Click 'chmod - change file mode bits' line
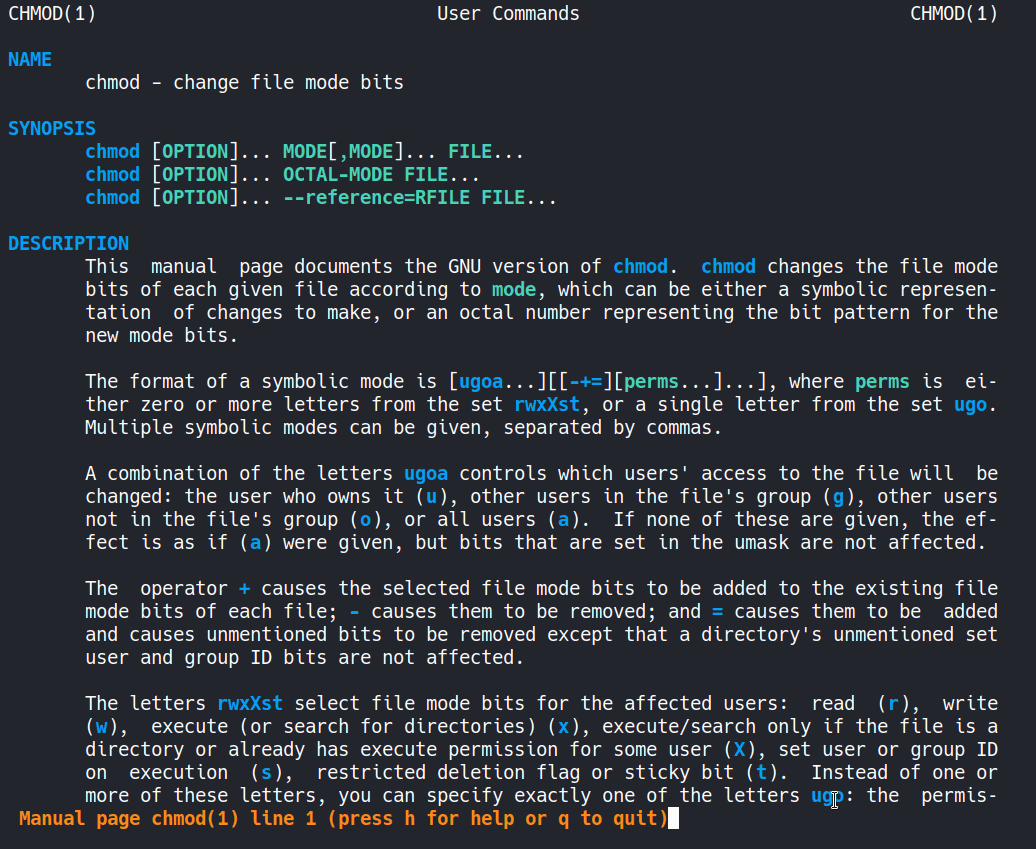The width and height of the screenshot is (1036, 849). [x=244, y=83]
